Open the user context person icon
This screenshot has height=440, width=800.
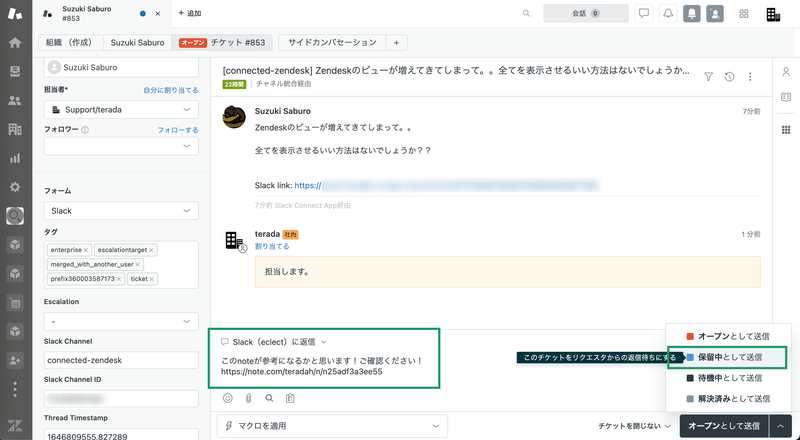[786, 72]
